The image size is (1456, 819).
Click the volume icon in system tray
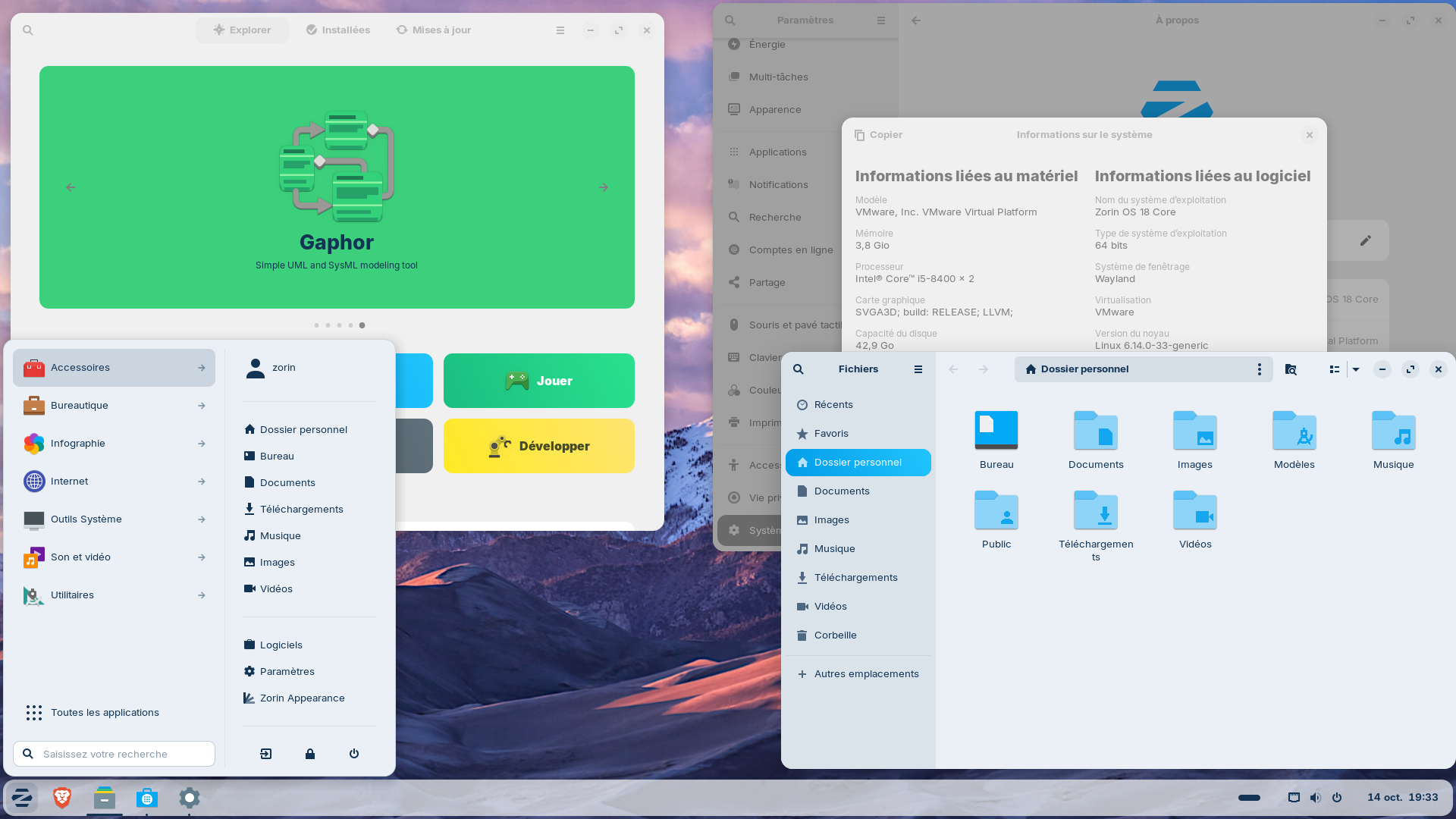[x=1316, y=798]
